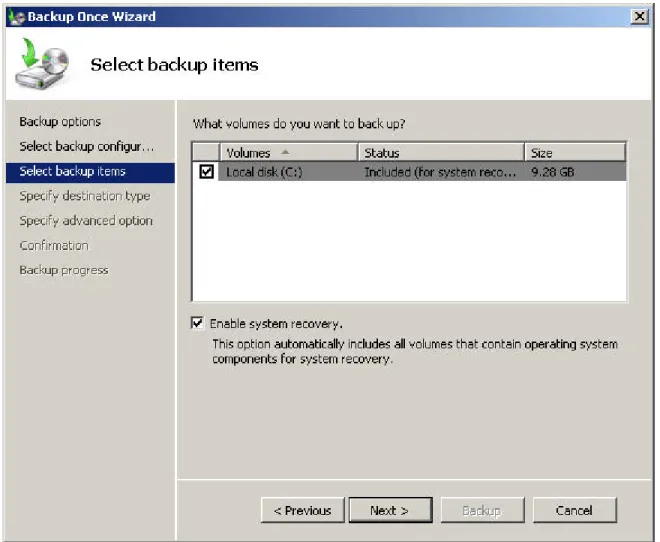The image size is (660, 542).
Task: Open the Specify destination type step
Action: click(x=85, y=196)
